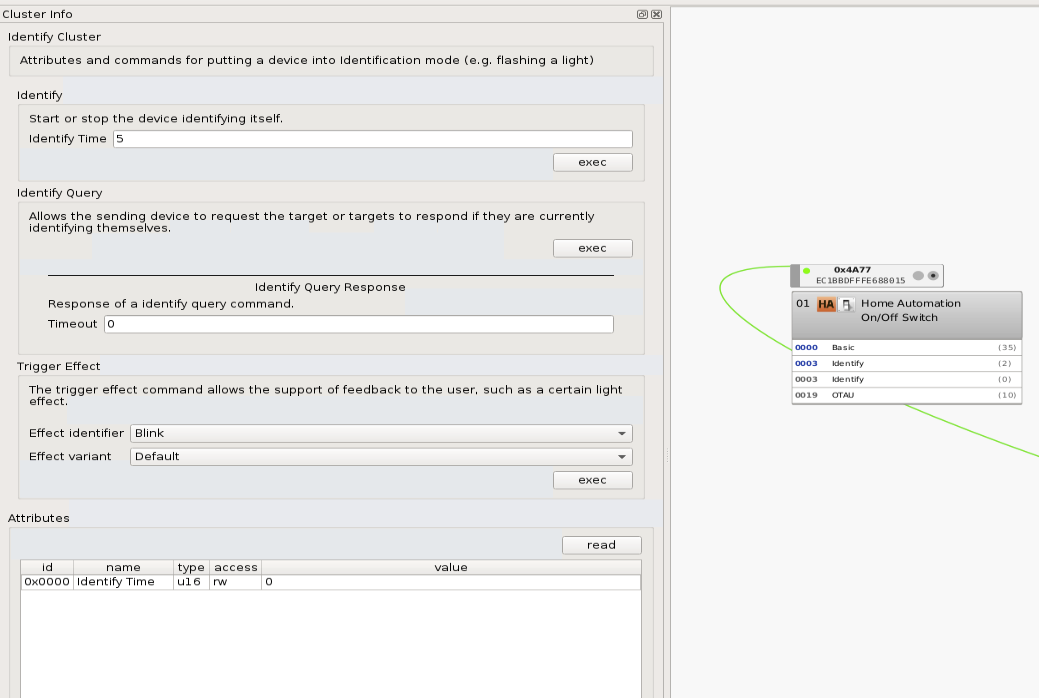Click the (35) count on the Basic row
1039x698 pixels.
tap(1007, 347)
